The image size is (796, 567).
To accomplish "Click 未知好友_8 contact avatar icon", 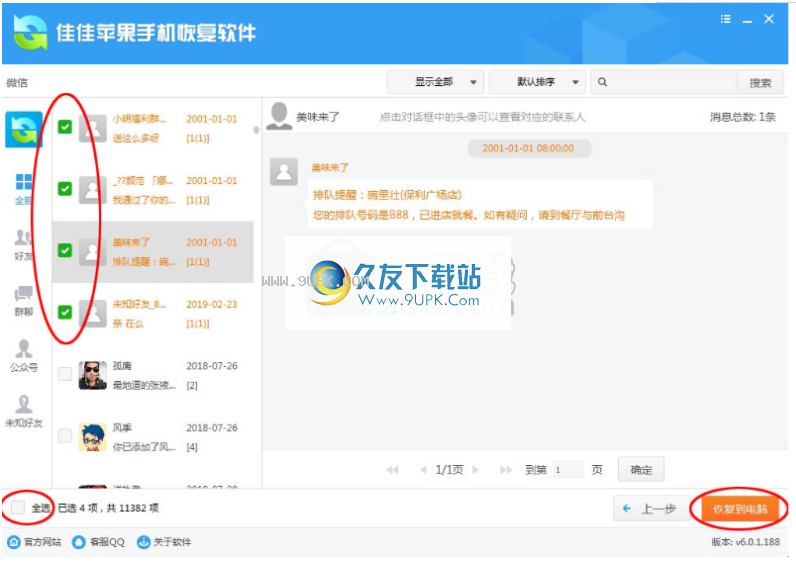I will [x=92, y=314].
